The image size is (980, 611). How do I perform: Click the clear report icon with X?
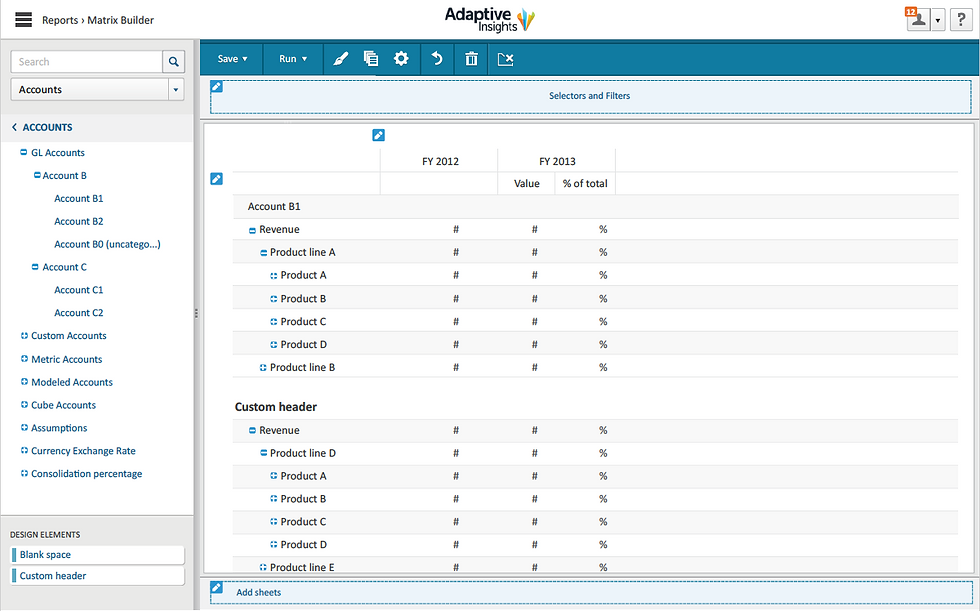pos(505,59)
